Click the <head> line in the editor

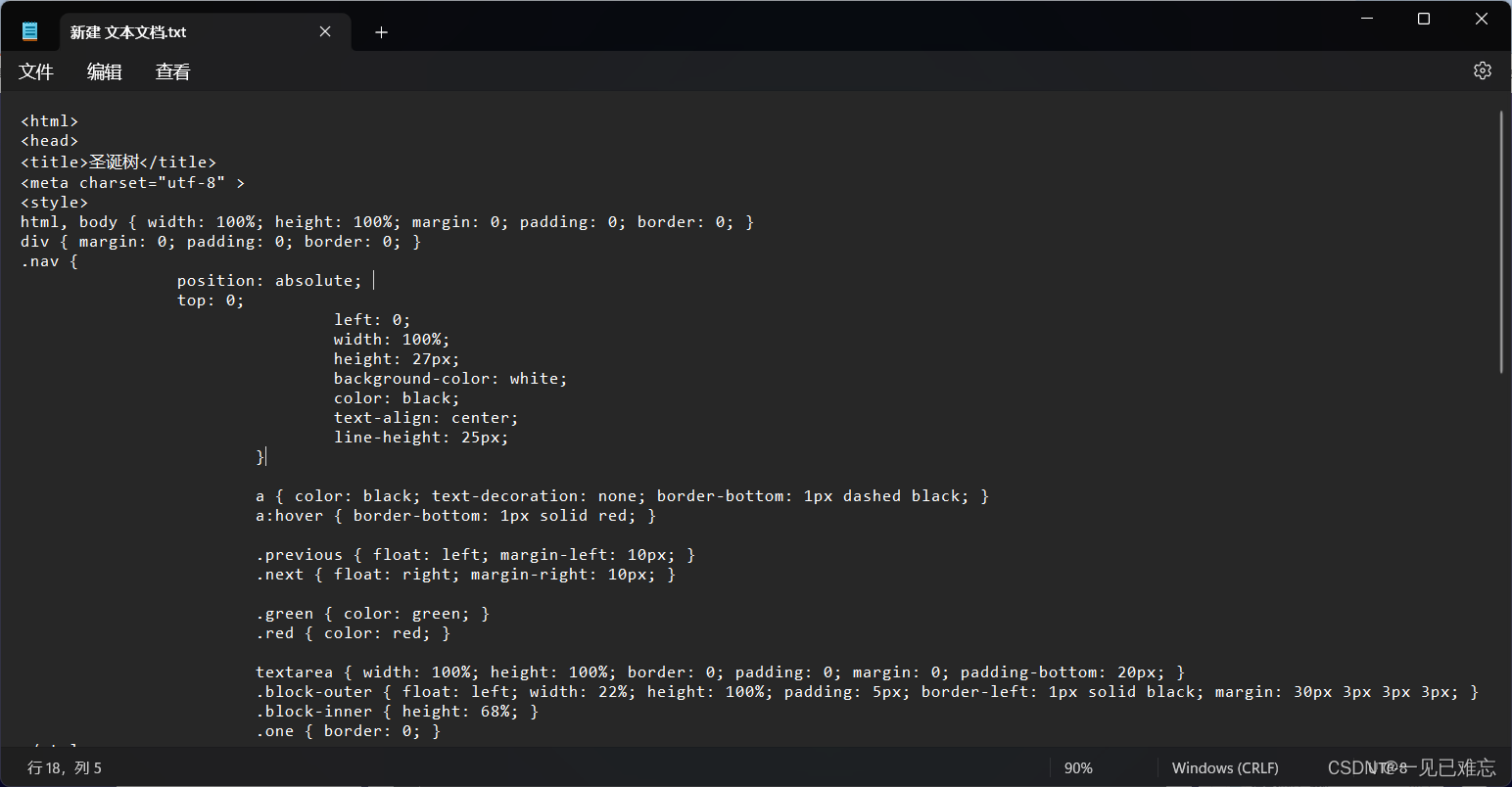[49, 141]
